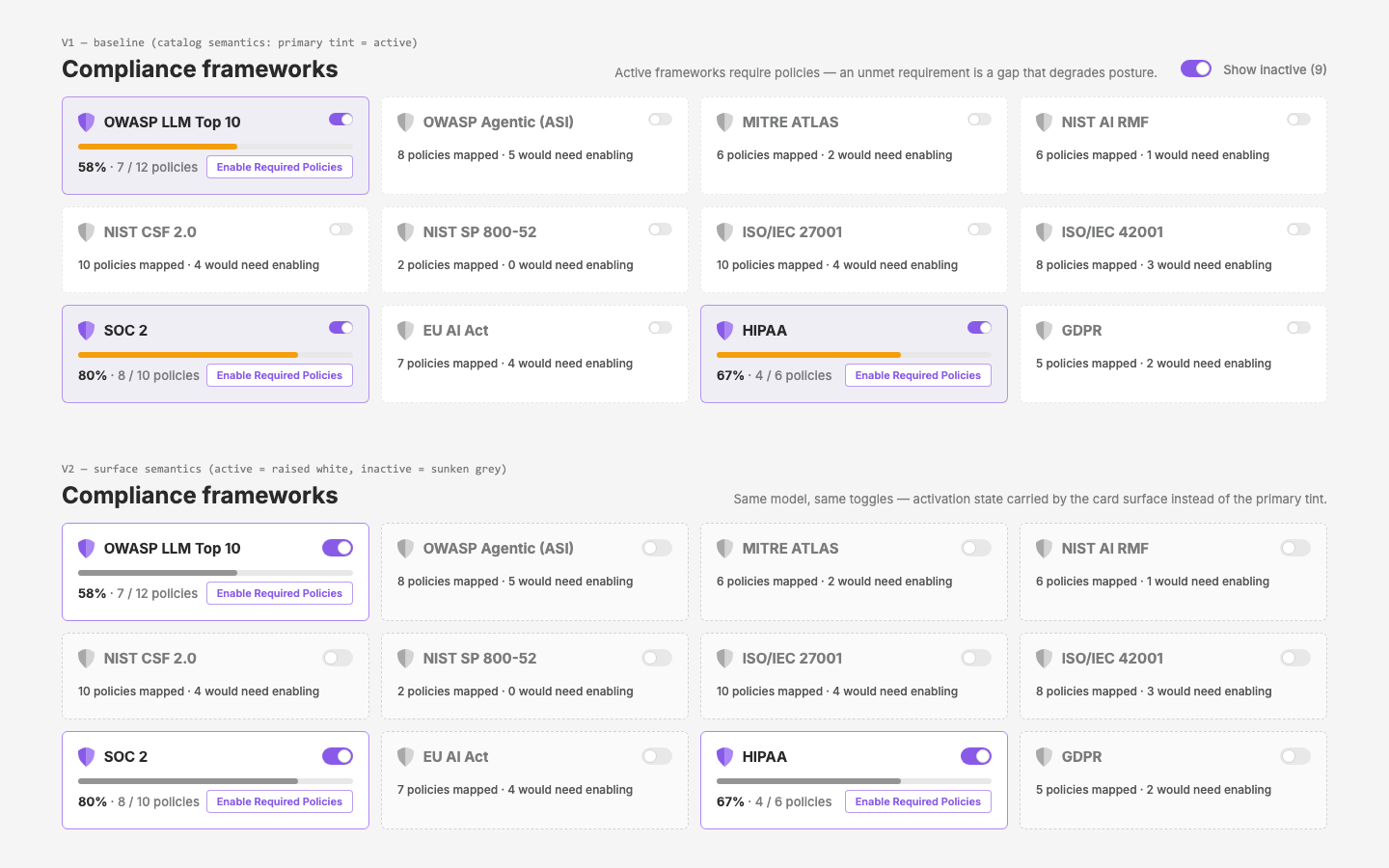Click the ISO/IEC 42001 shield icon in V1 baseline

click(x=1044, y=232)
